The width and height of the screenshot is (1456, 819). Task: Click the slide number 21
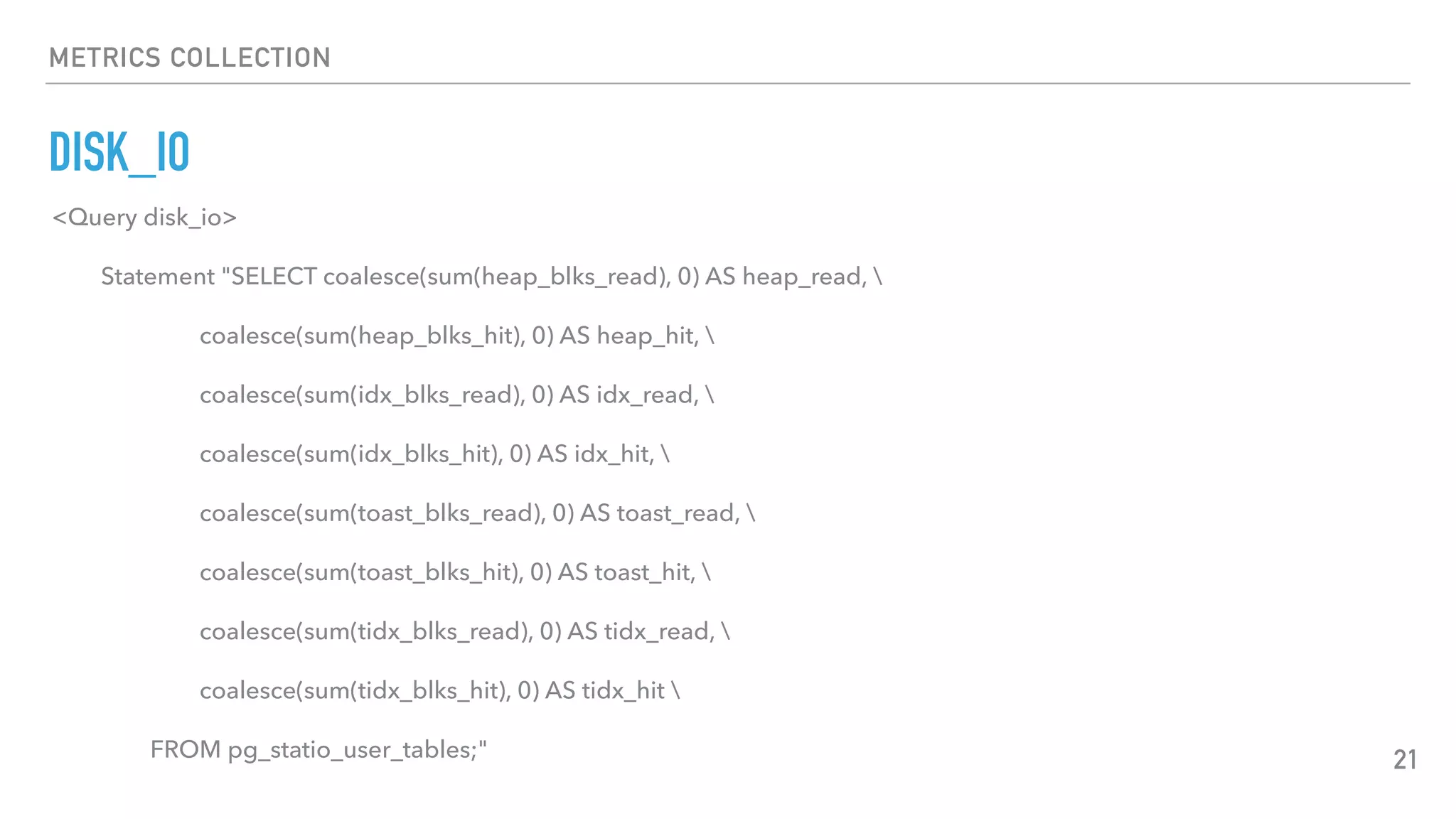(1404, 760)
